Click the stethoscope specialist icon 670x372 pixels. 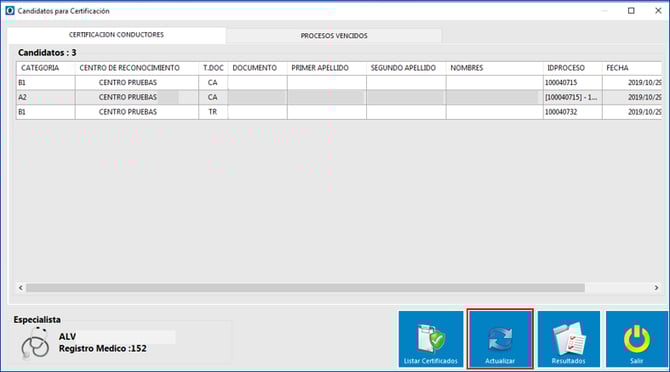35,343
